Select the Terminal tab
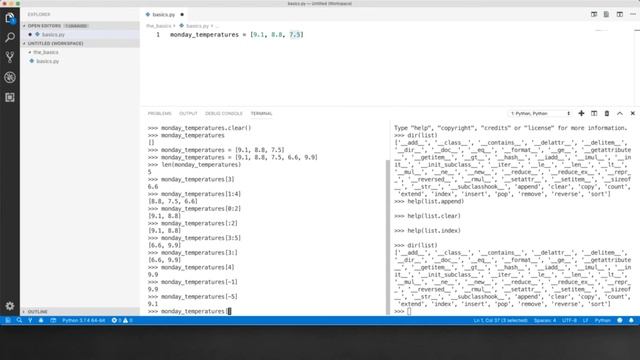 pos(261,113)
